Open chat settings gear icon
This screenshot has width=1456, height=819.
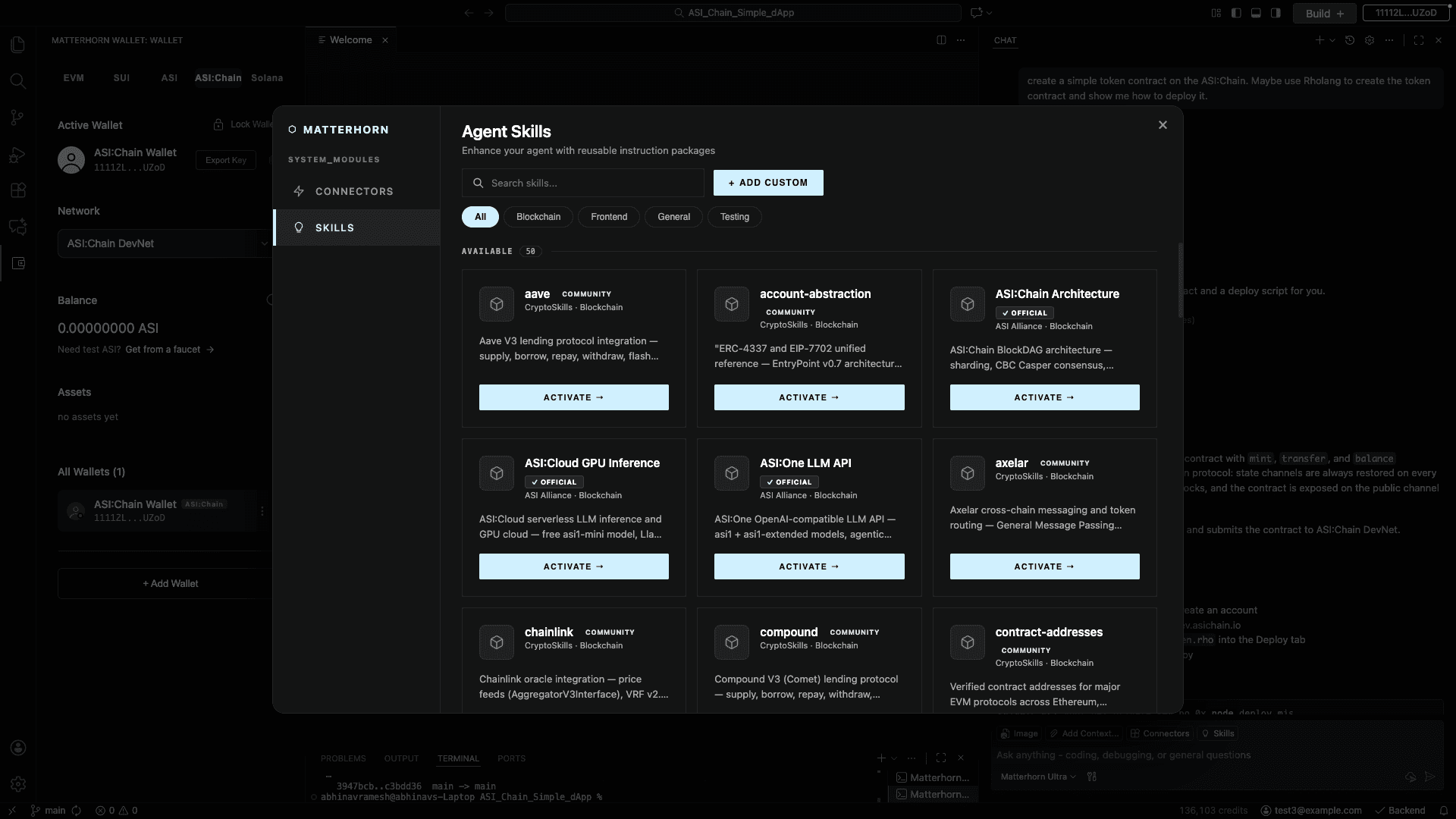[1370, 40]
